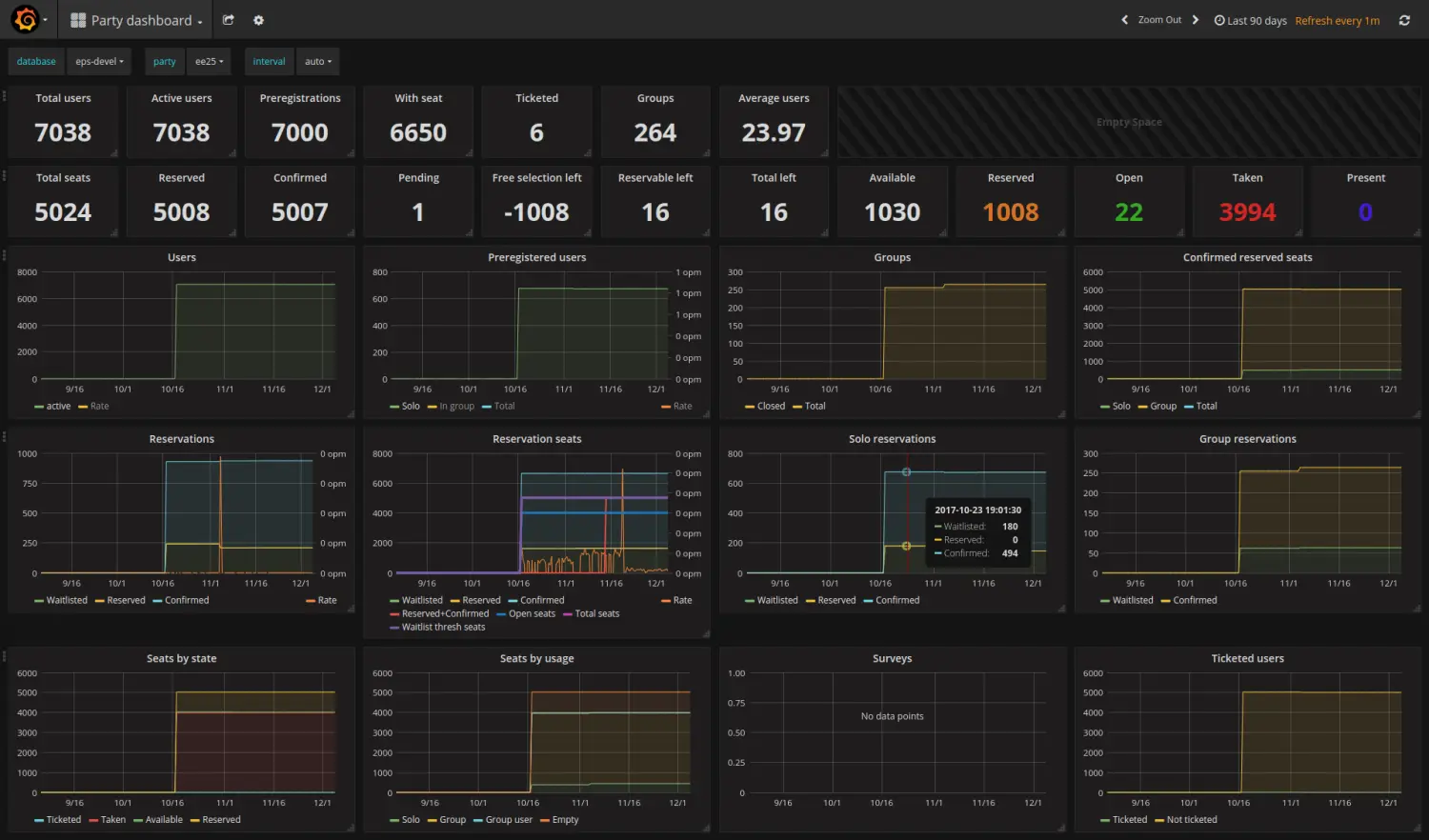The image size is (1429, 840).
Task: Click the Empty Space striped panel
Action: click(x=1129, y=122)
